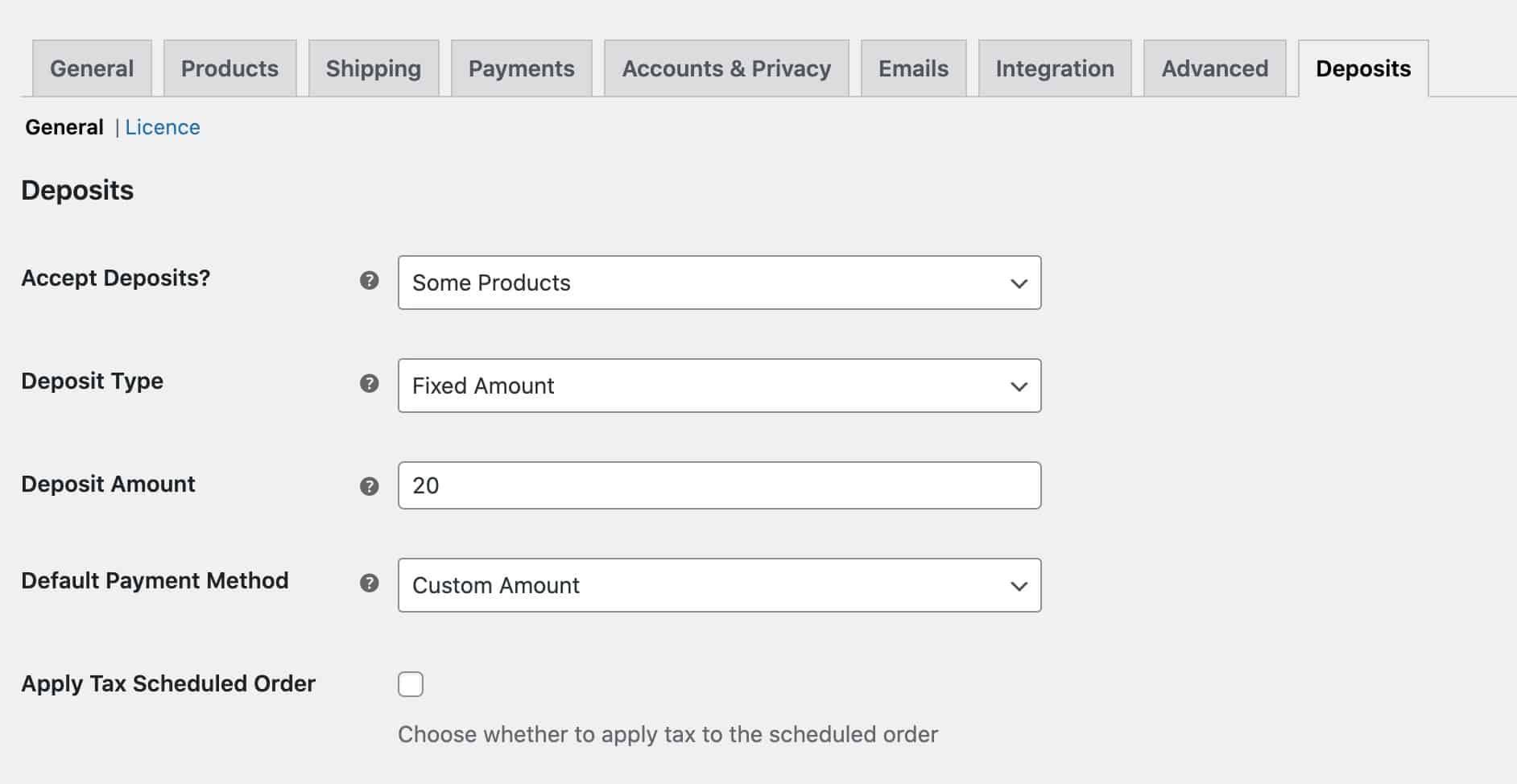Viewport: 1517px width, 784px height.
Task: Enable Apply Tax Scheduled Order checkbox
Action: tap(411, 684)
